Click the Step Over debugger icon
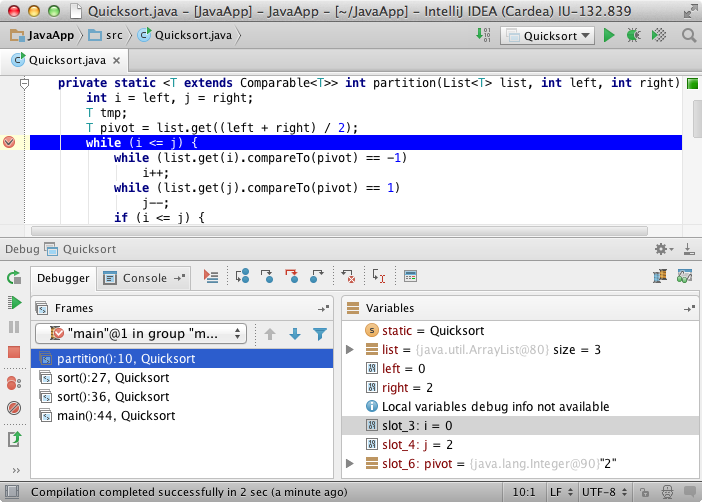702x502 pixels. point(243,277)
